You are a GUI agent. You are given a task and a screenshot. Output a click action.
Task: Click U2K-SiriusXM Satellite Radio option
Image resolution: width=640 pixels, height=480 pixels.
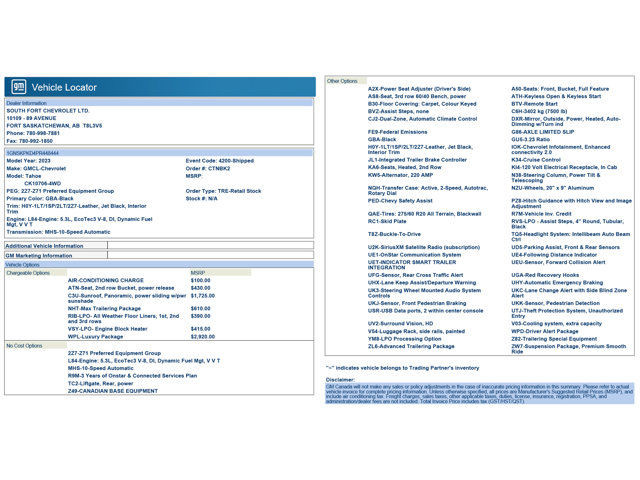point(424,247)
